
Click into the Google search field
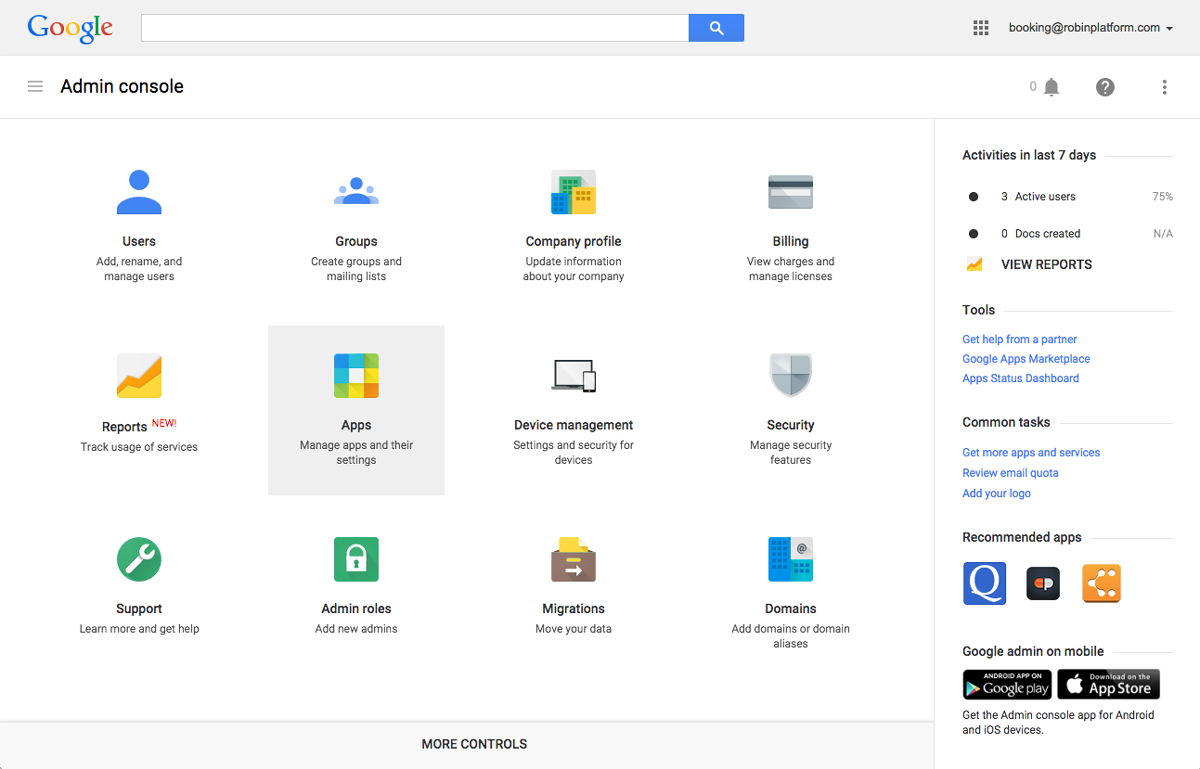click(415, 28)
